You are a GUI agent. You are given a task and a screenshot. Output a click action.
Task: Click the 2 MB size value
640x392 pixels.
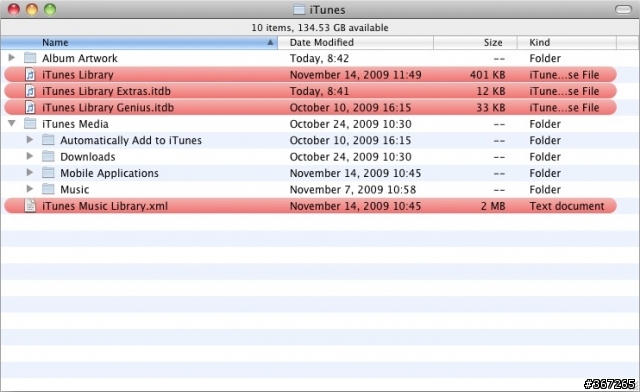[x=493, y=206]
